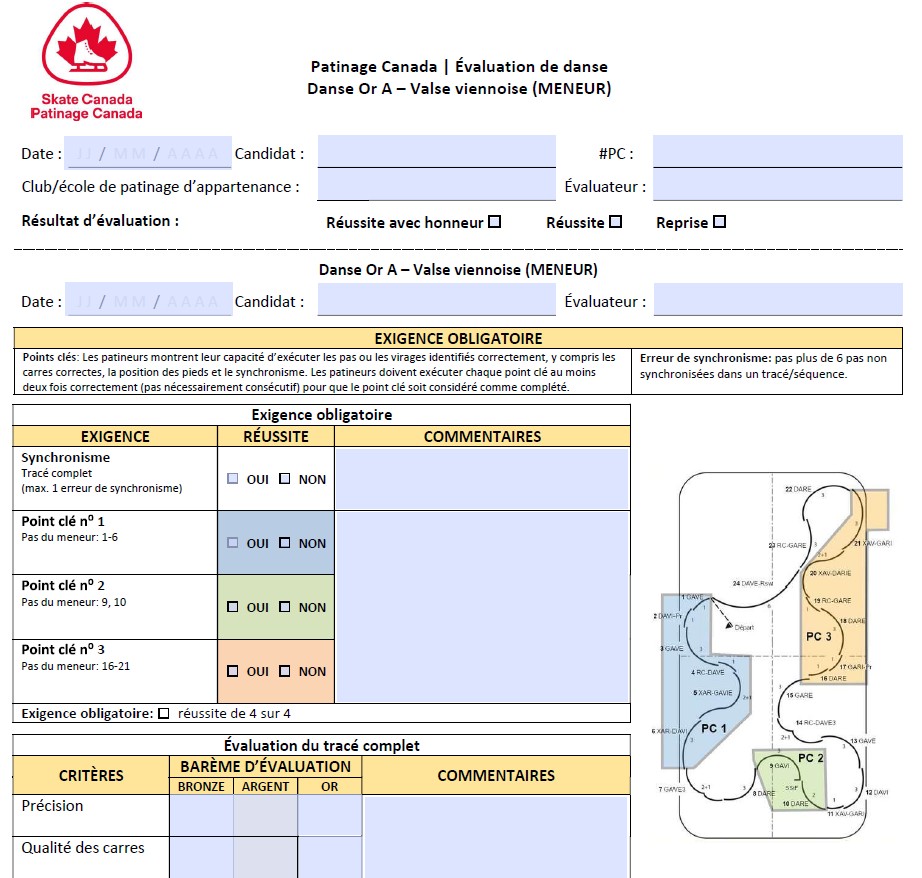Click the Or cell for Précision
The width and height of the screenshot is (922, 878).
coord(329,815)
